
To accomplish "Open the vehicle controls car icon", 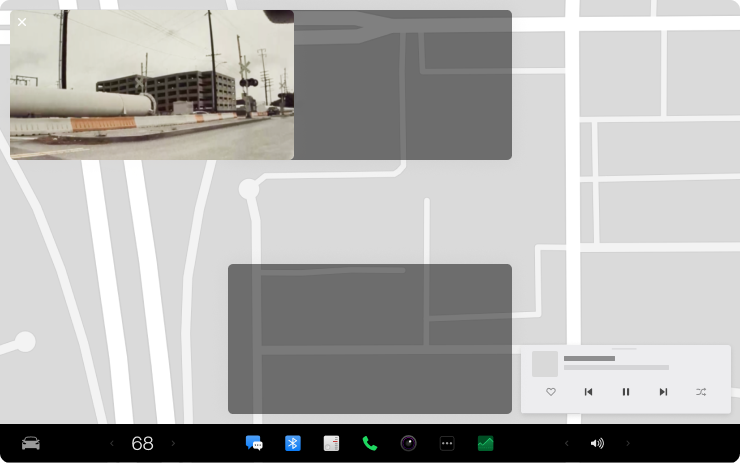I will pyautogui.click(x=31, y=443).
